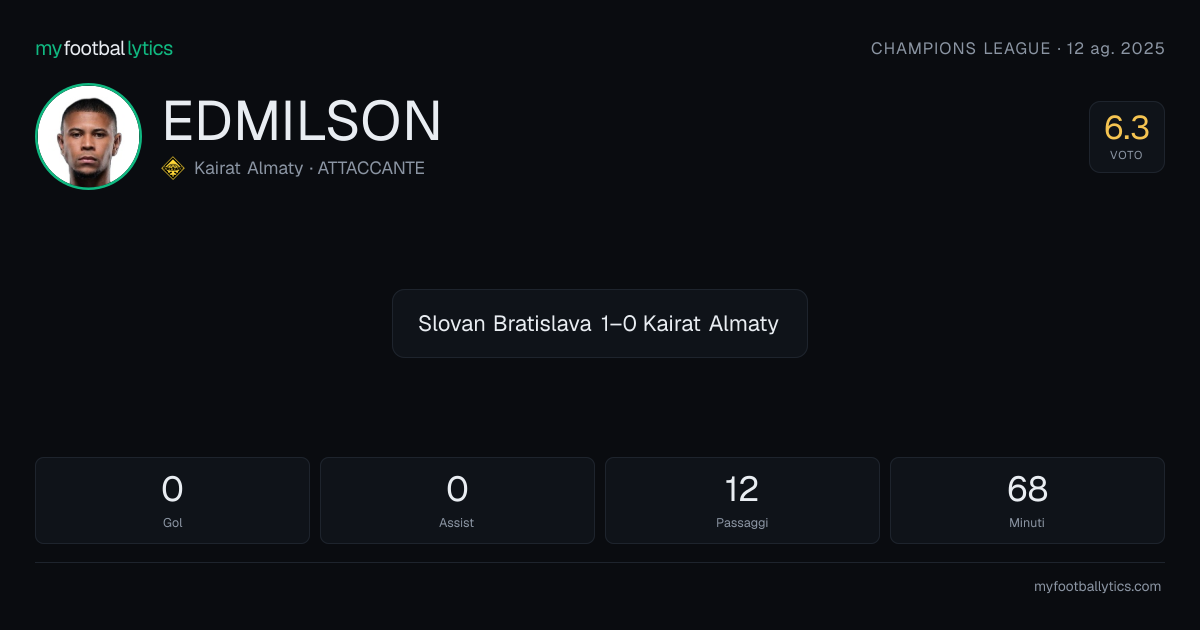1200x630 pixels.
Task: Click the 6.3 Voto rating badge
Action: coord(1127,137)
